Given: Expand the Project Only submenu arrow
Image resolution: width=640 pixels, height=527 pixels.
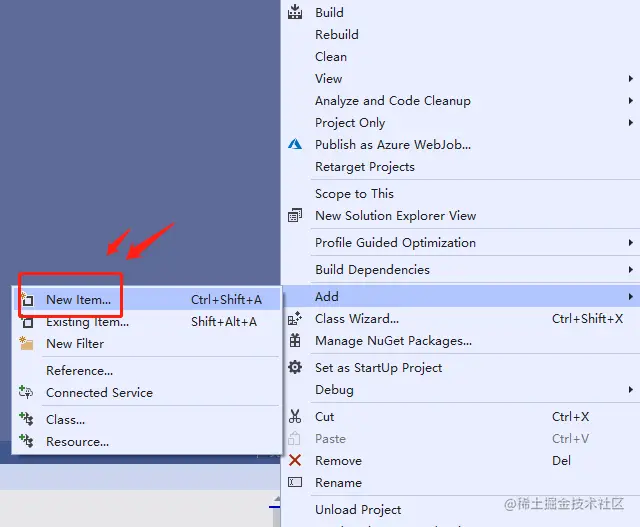Looking at the screenshot, I should 631,122.
